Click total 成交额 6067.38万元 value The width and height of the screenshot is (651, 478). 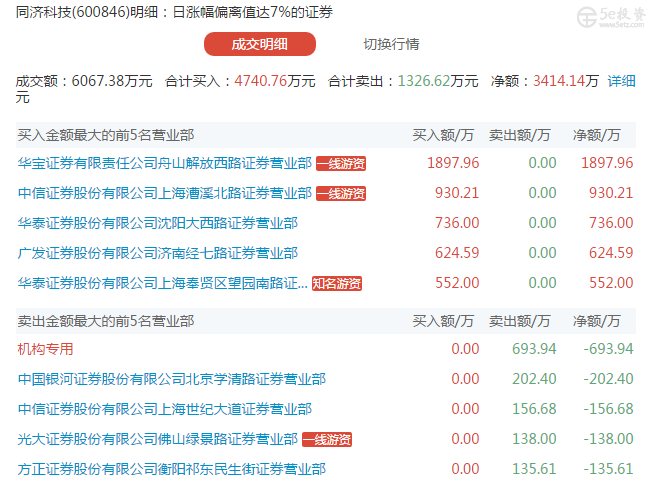coord(112,81)
